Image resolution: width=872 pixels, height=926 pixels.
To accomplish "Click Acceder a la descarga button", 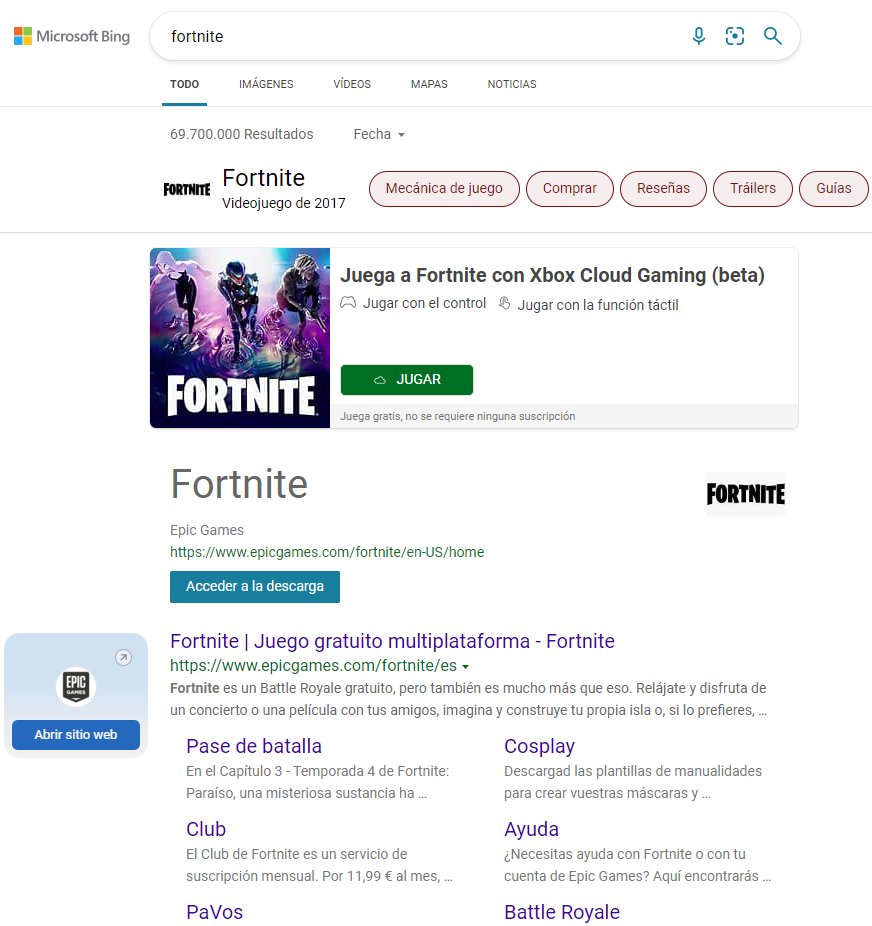I will click(x=254, y=586).
